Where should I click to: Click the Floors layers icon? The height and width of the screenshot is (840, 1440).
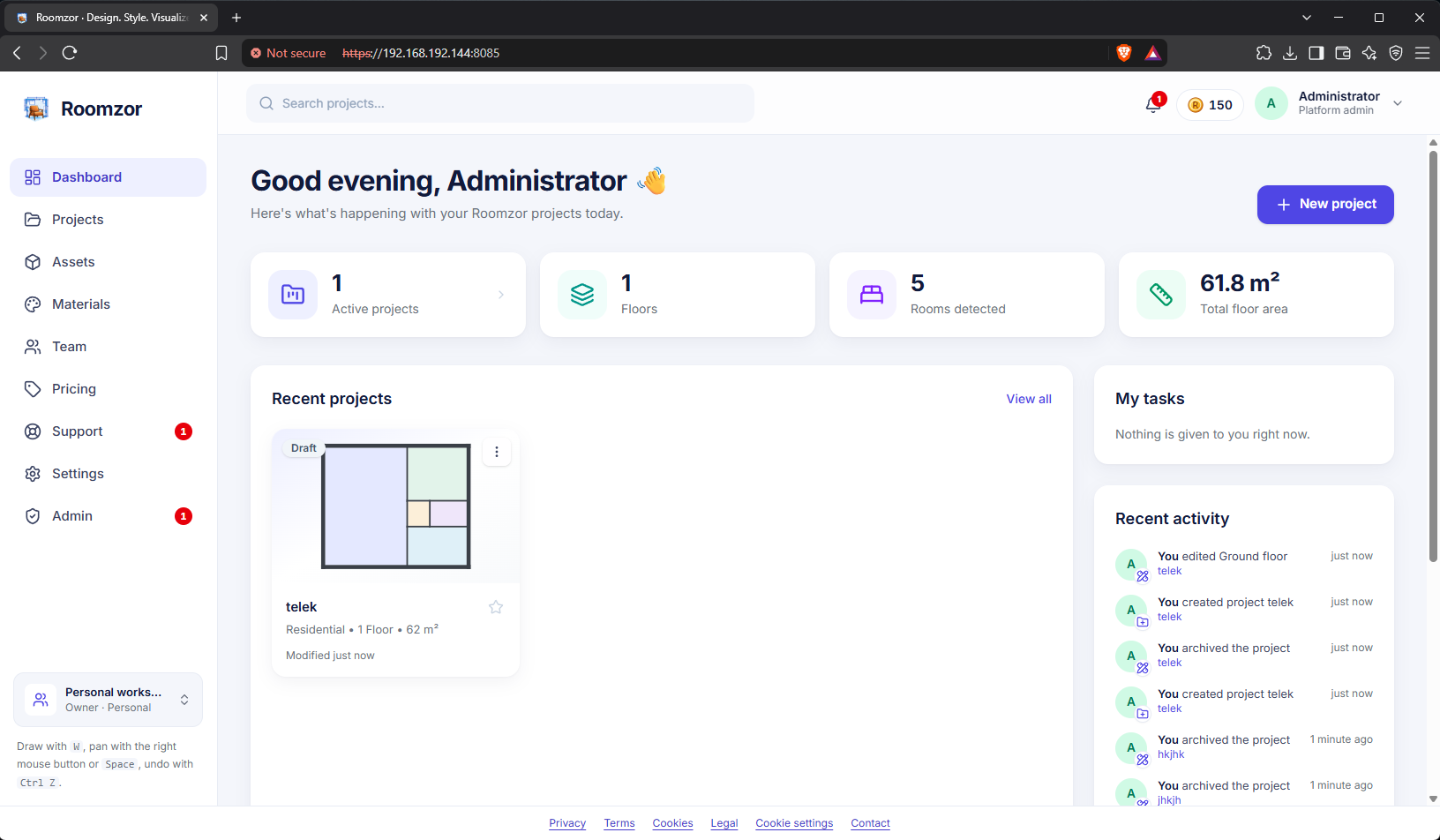582,295
